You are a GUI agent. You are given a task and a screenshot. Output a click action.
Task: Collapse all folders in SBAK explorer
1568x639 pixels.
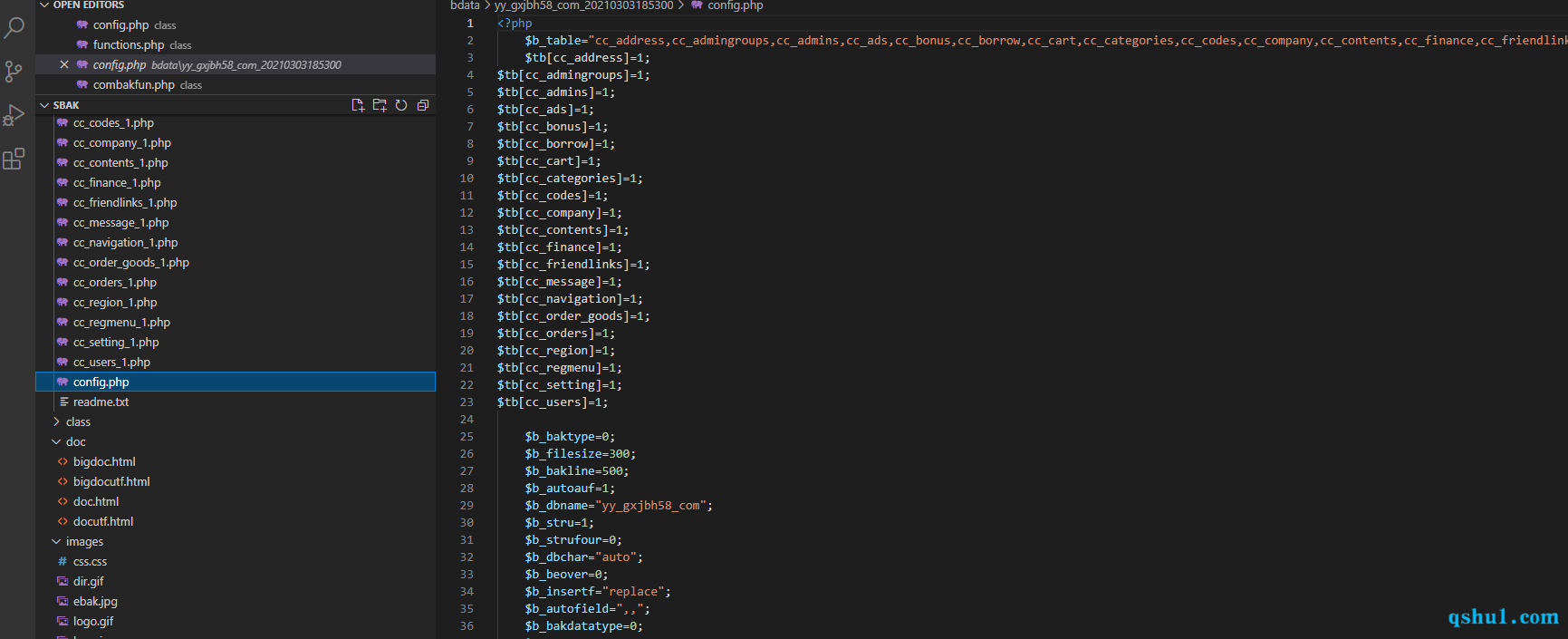[x=423, y=105]
